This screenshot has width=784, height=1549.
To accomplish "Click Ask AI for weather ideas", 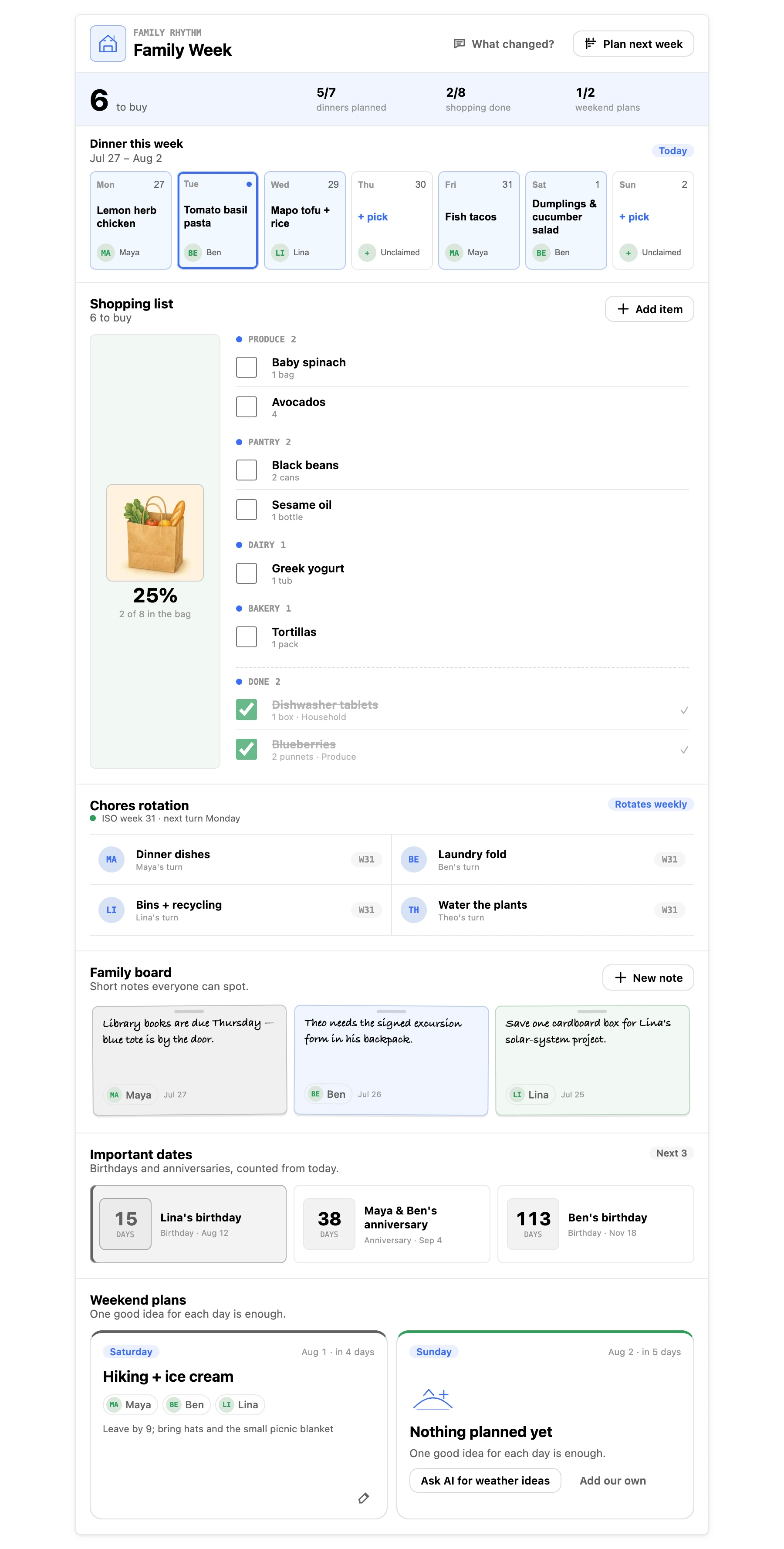I will [x=485, y=1481].
